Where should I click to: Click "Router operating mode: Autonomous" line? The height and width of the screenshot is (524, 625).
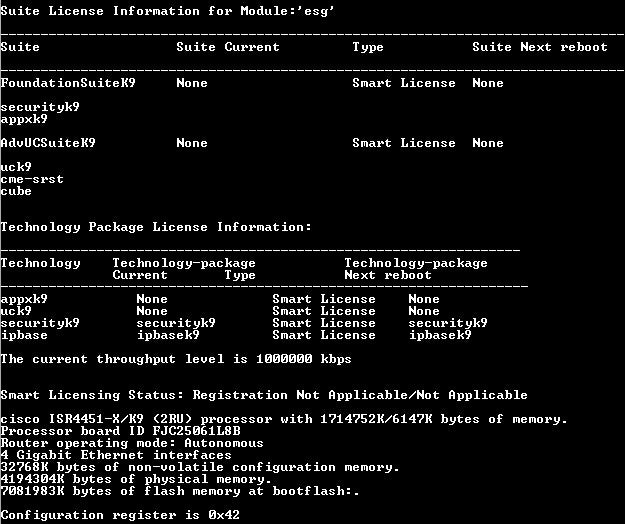tap(132, 443)
